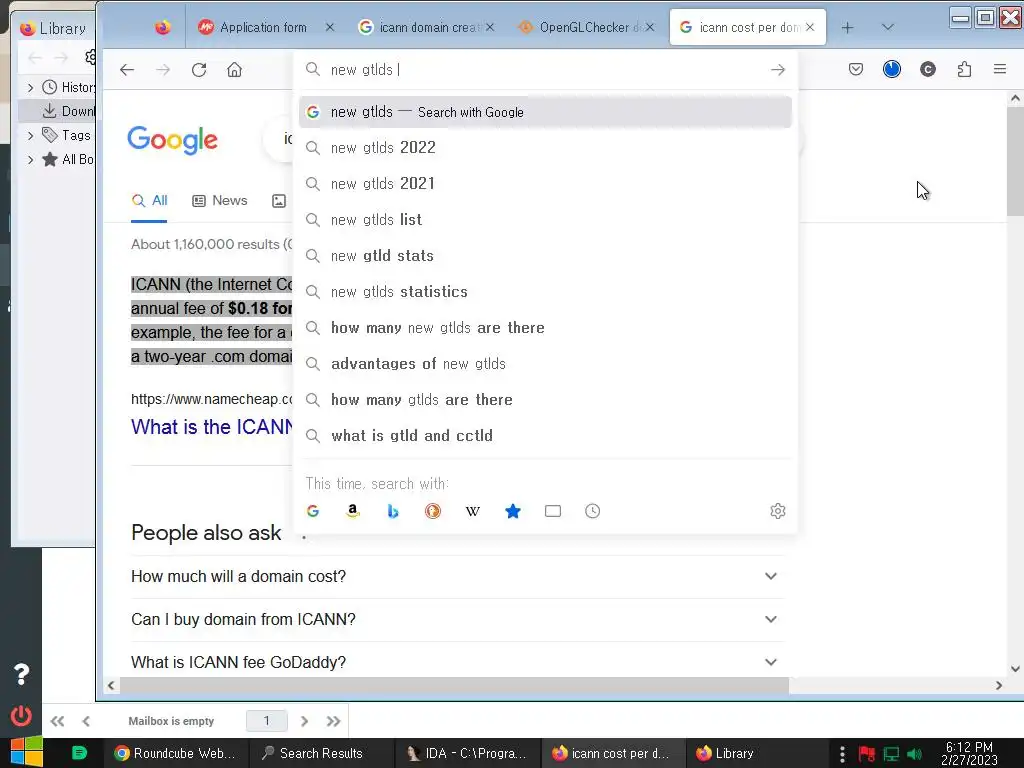
Task: Expand Tags in Library window
Action: coord(30,135)
